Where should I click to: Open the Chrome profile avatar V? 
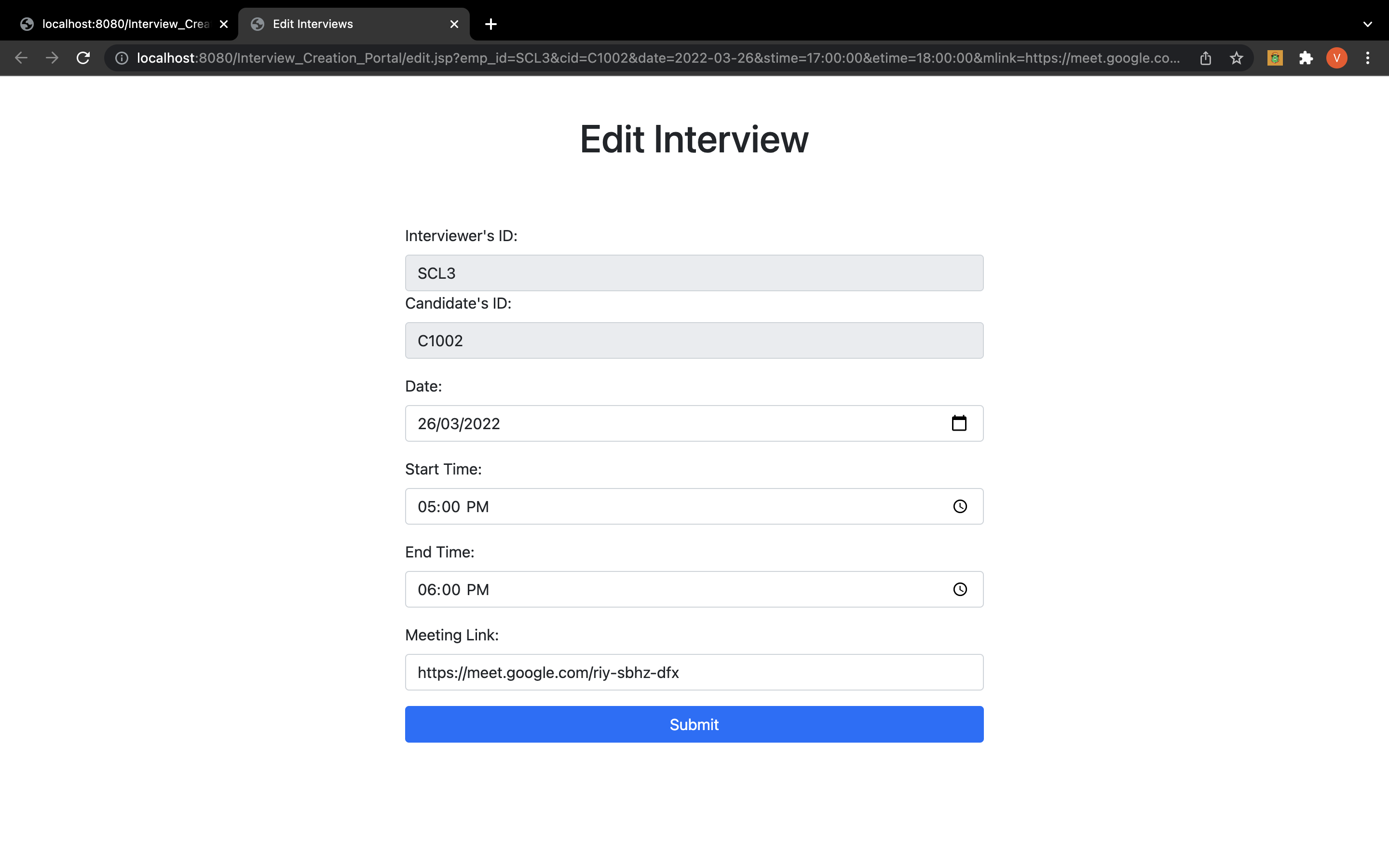[x=1336, y=58]
